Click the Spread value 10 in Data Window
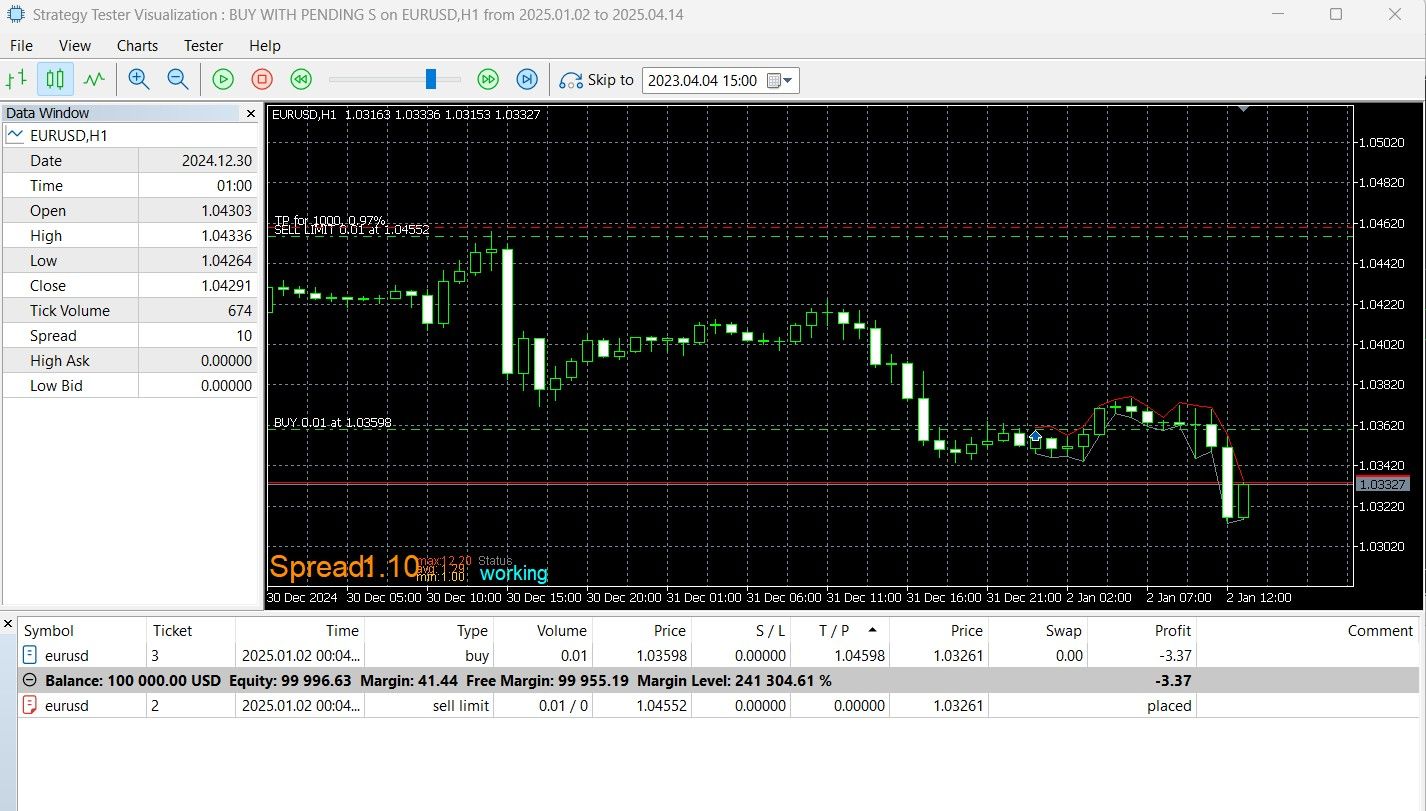The image size is (1426, 811). coord(244,336)
